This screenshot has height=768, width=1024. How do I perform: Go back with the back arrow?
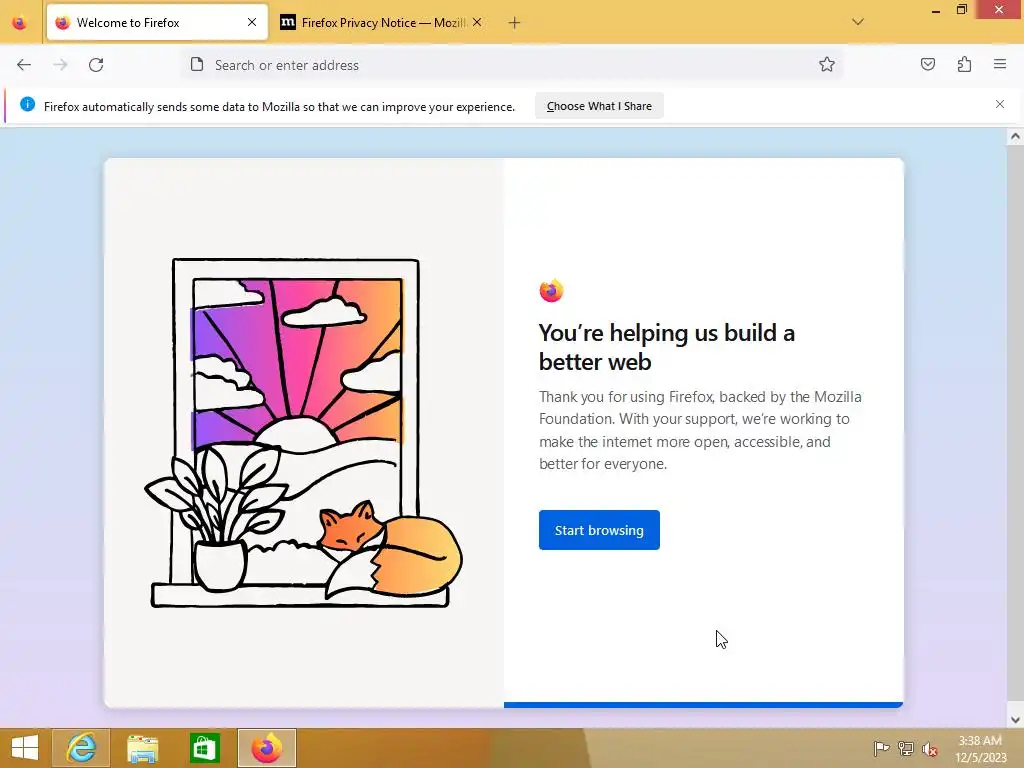(24, 65)
